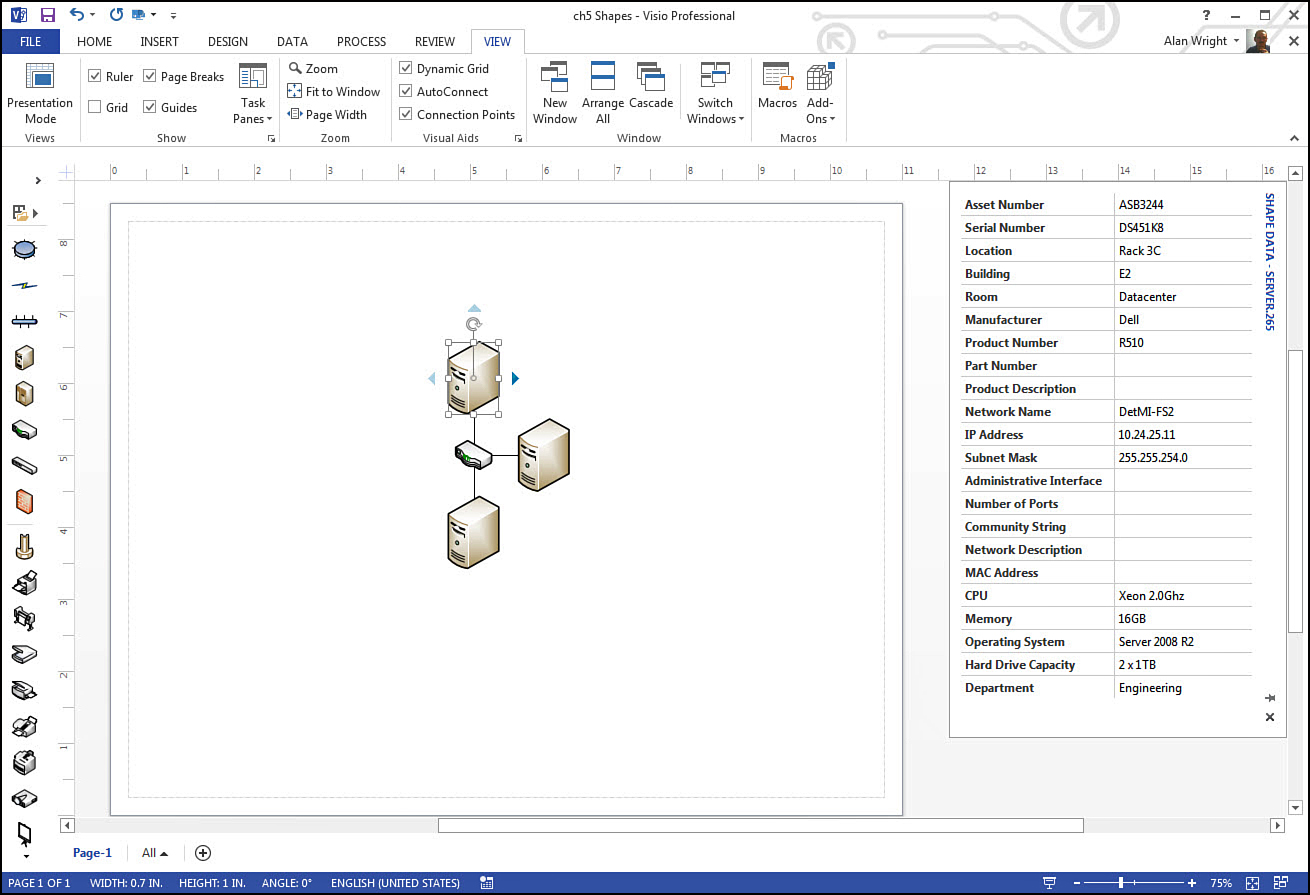
Task: Disable the Dynamic Grid option
Action: (x=405, y=68)
